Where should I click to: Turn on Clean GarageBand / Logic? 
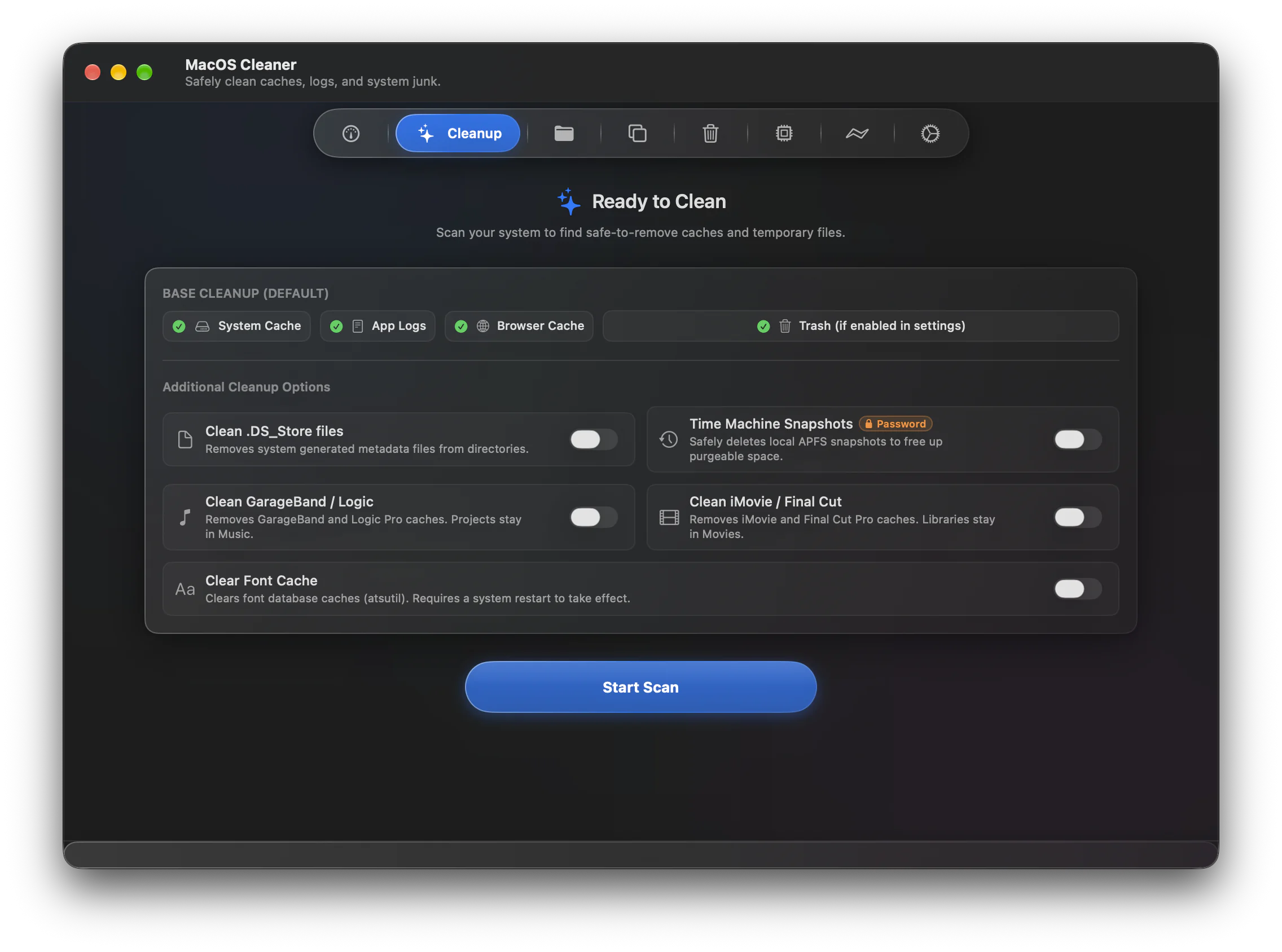click(594, 518)
